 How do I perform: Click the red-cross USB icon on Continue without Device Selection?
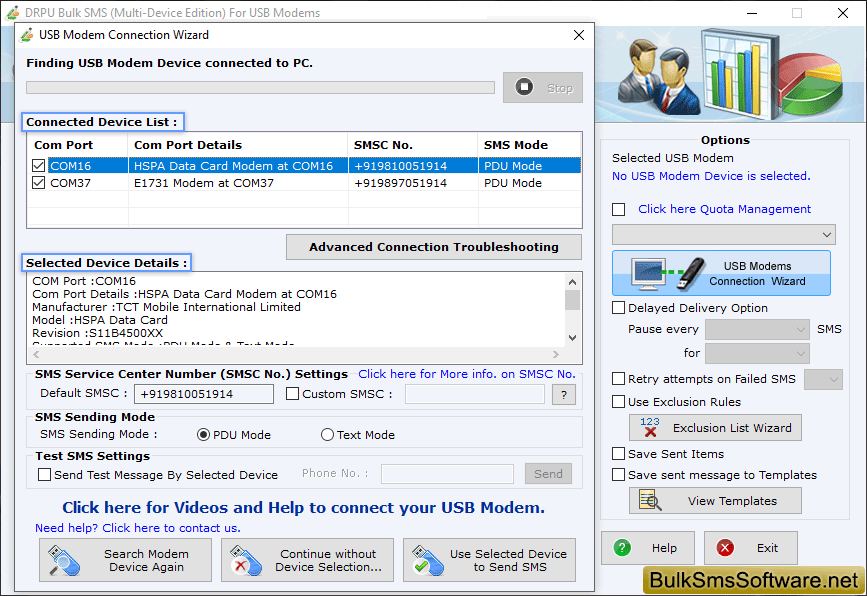coord(246,561)
